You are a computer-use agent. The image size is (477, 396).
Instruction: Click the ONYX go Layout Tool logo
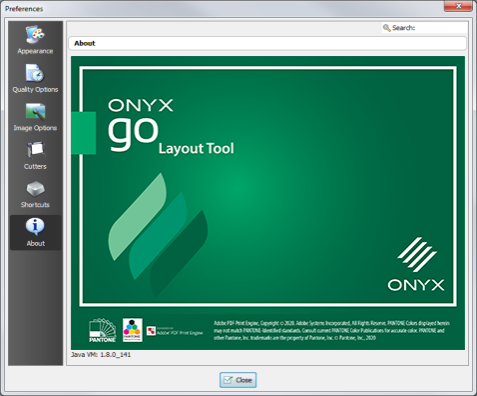[171, 126]
